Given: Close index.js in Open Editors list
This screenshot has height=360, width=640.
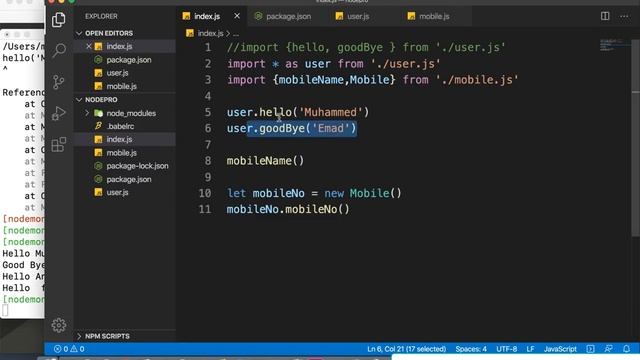Looking at the screenshot, I should tap(89, 47).
